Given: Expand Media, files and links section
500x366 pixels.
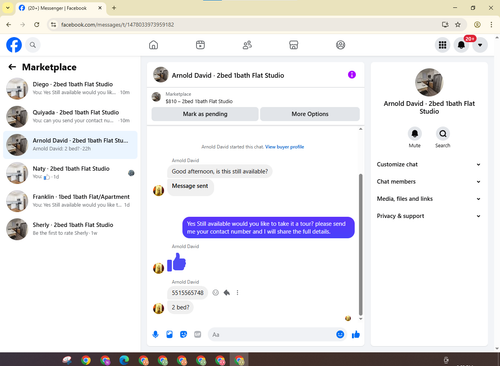Looking at the screenshot, I should tap(429, 199).
